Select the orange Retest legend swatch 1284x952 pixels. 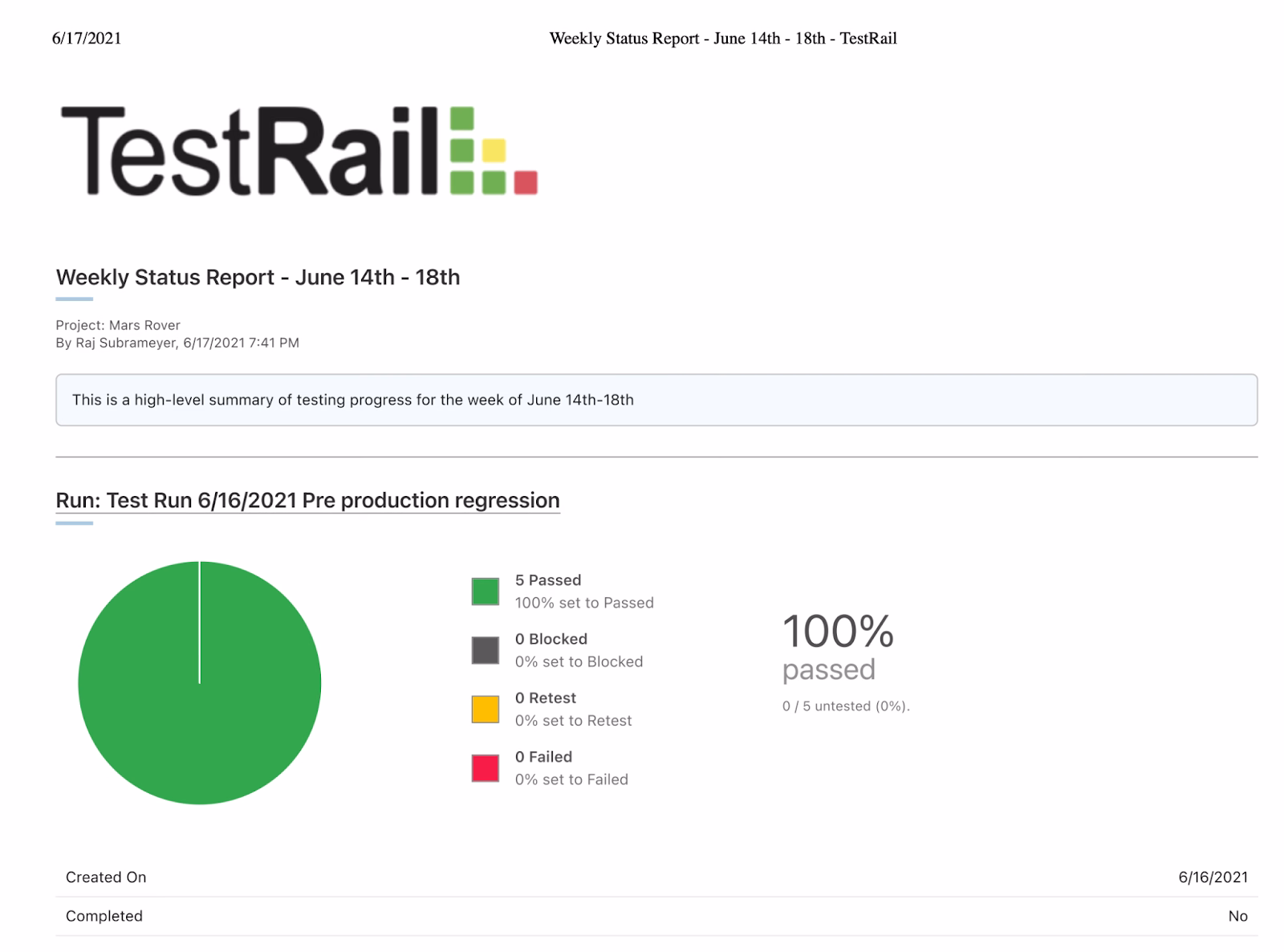tap(485, 709)
